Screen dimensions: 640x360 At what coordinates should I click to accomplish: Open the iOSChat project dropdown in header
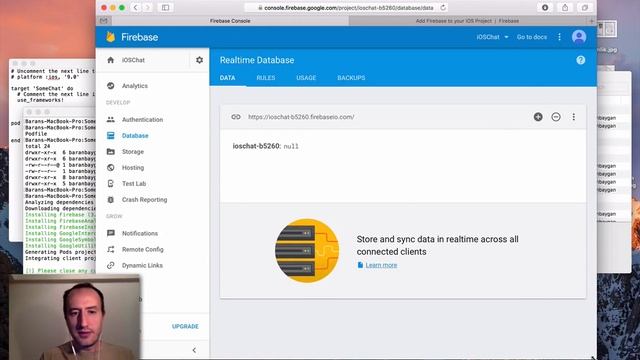pyautogui.click(x=492, y=37)
